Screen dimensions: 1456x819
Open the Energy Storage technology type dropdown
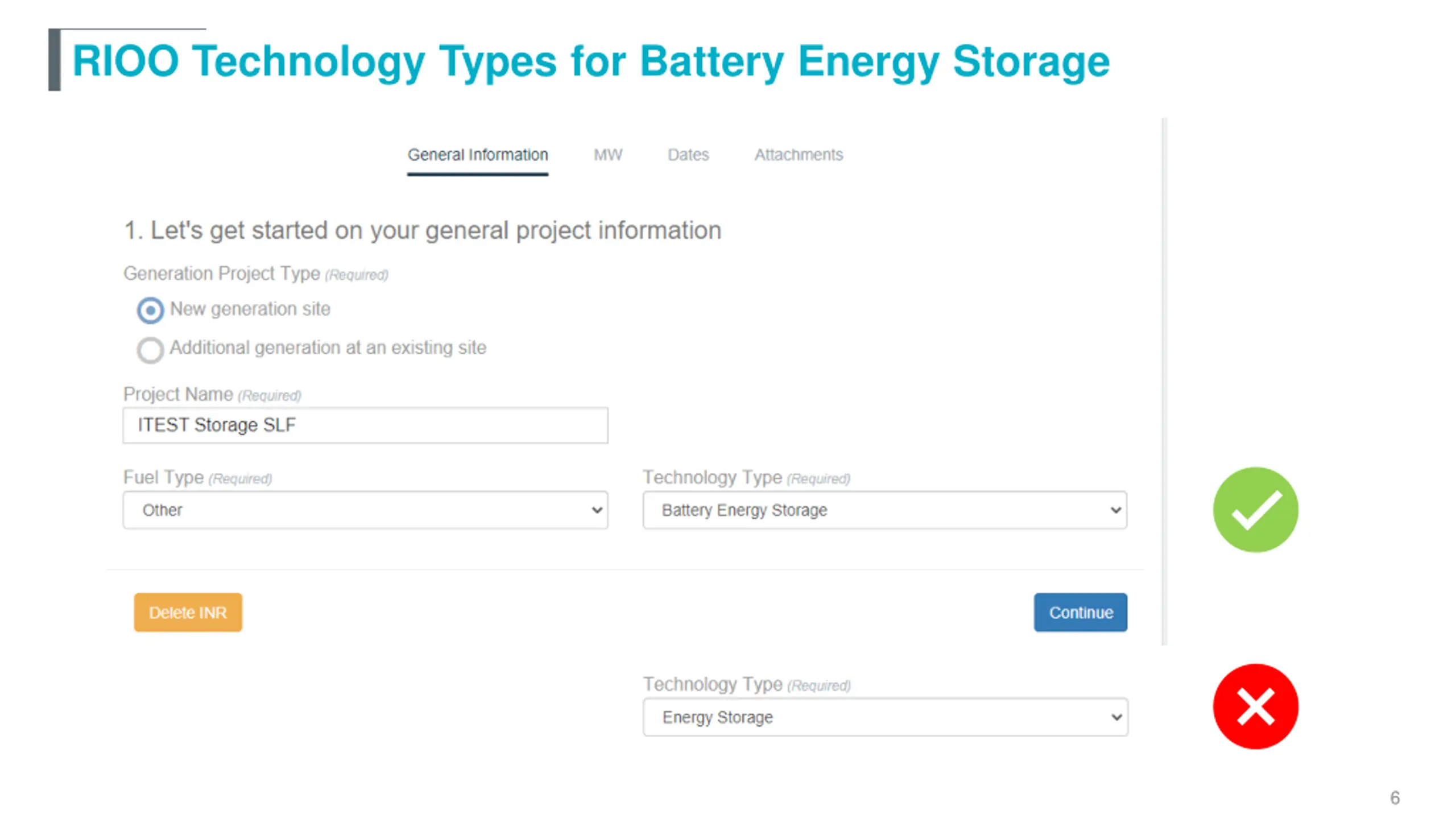[x=885, y=717]
